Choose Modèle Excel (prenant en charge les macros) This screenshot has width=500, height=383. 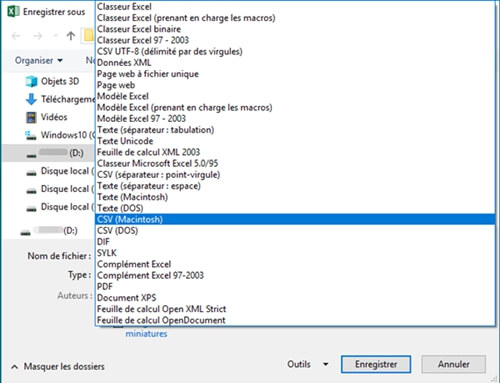coord(295,107)
